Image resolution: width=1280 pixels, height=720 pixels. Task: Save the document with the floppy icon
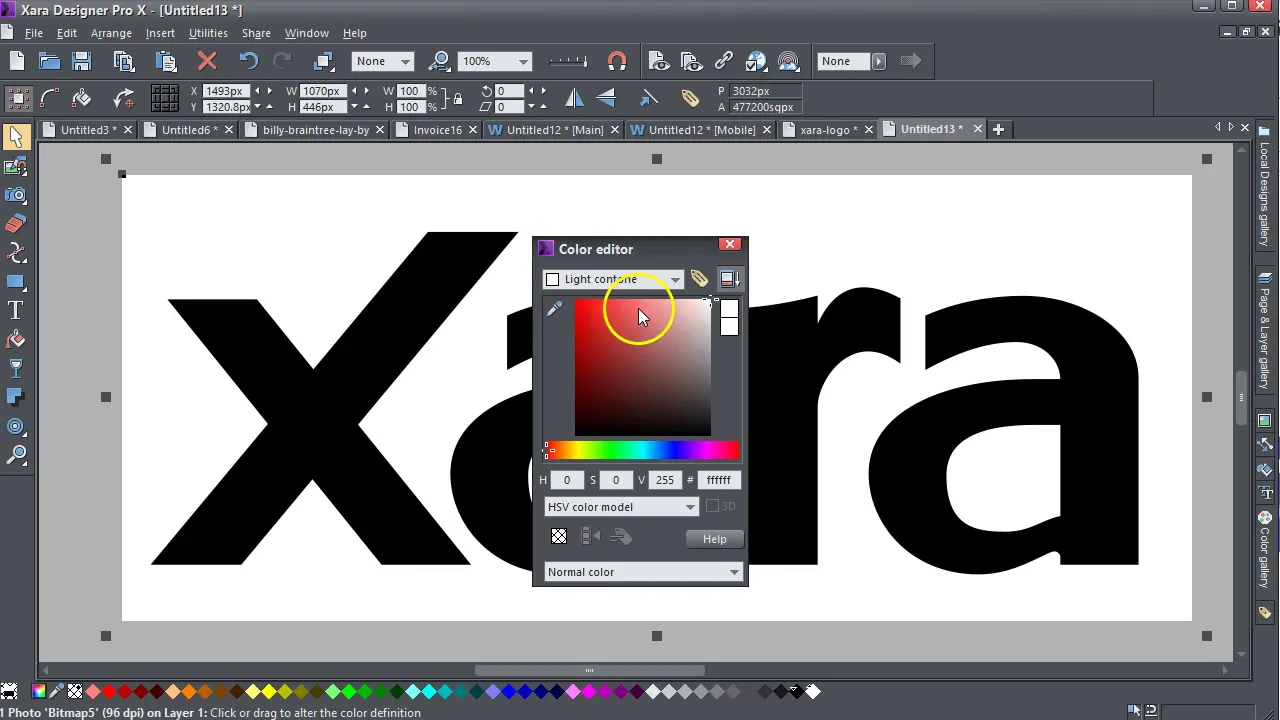pos(82,61)
